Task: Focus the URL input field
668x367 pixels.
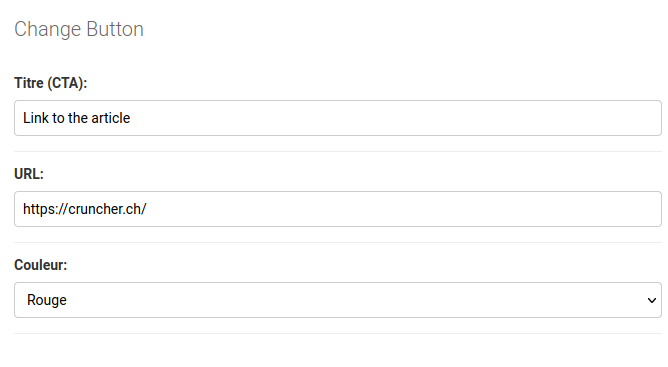Action: [338, 209]
